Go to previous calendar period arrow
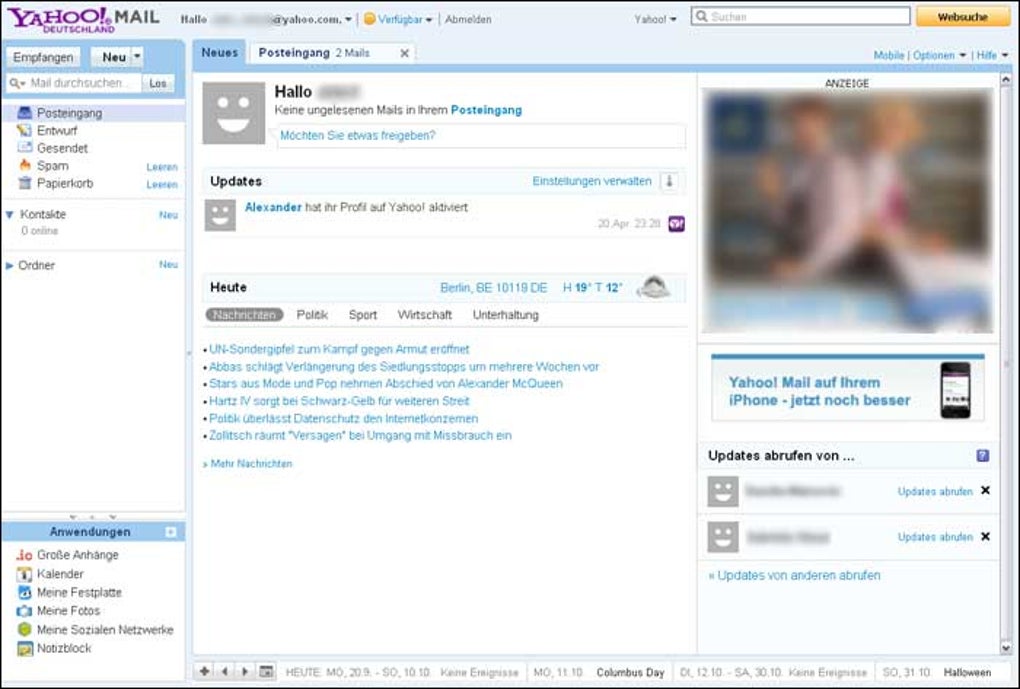The height and width of the screenshot is (689, 1020). point(224,671)
